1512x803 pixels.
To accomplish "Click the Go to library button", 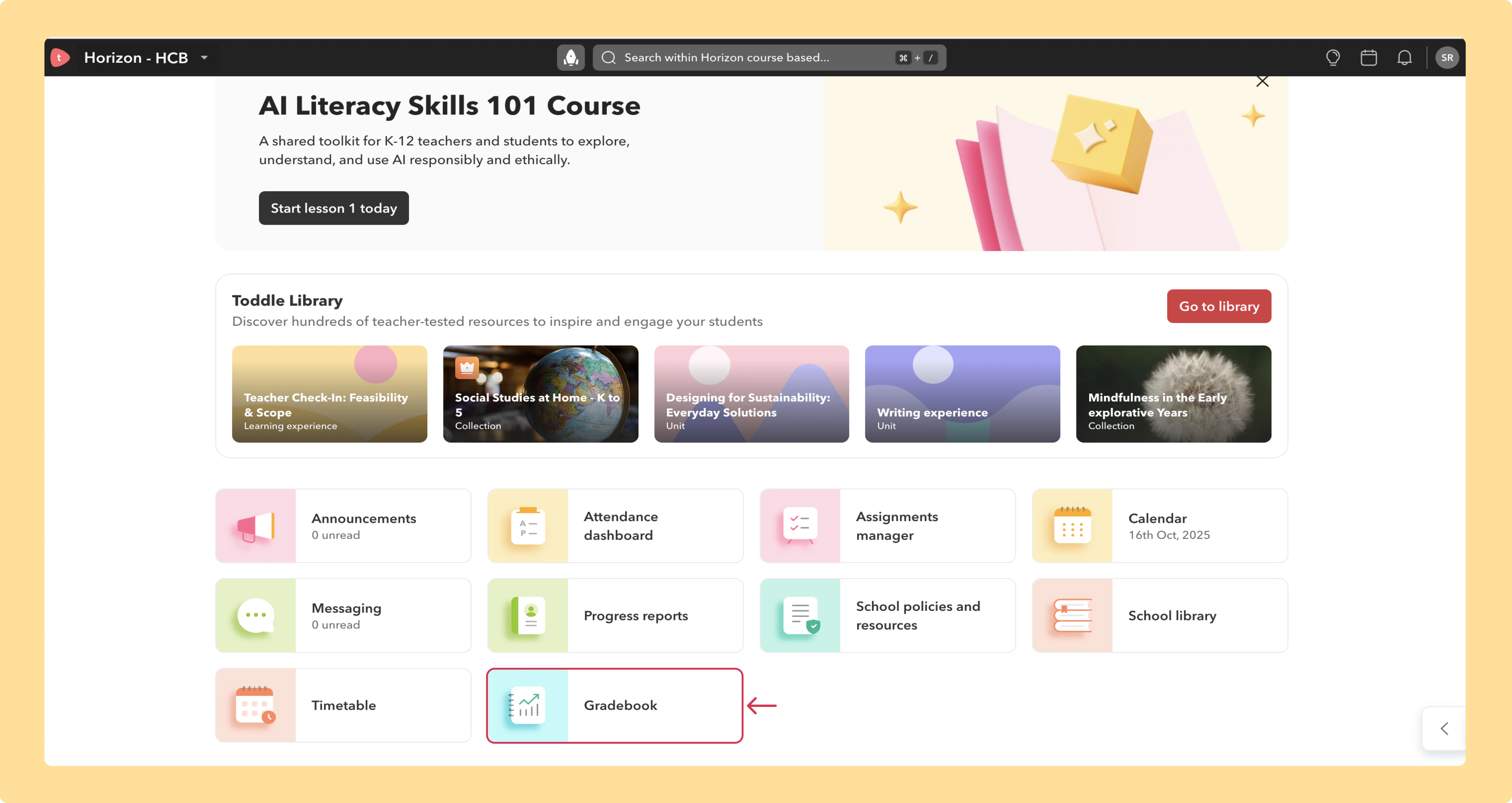I will tap(1219, 306).
